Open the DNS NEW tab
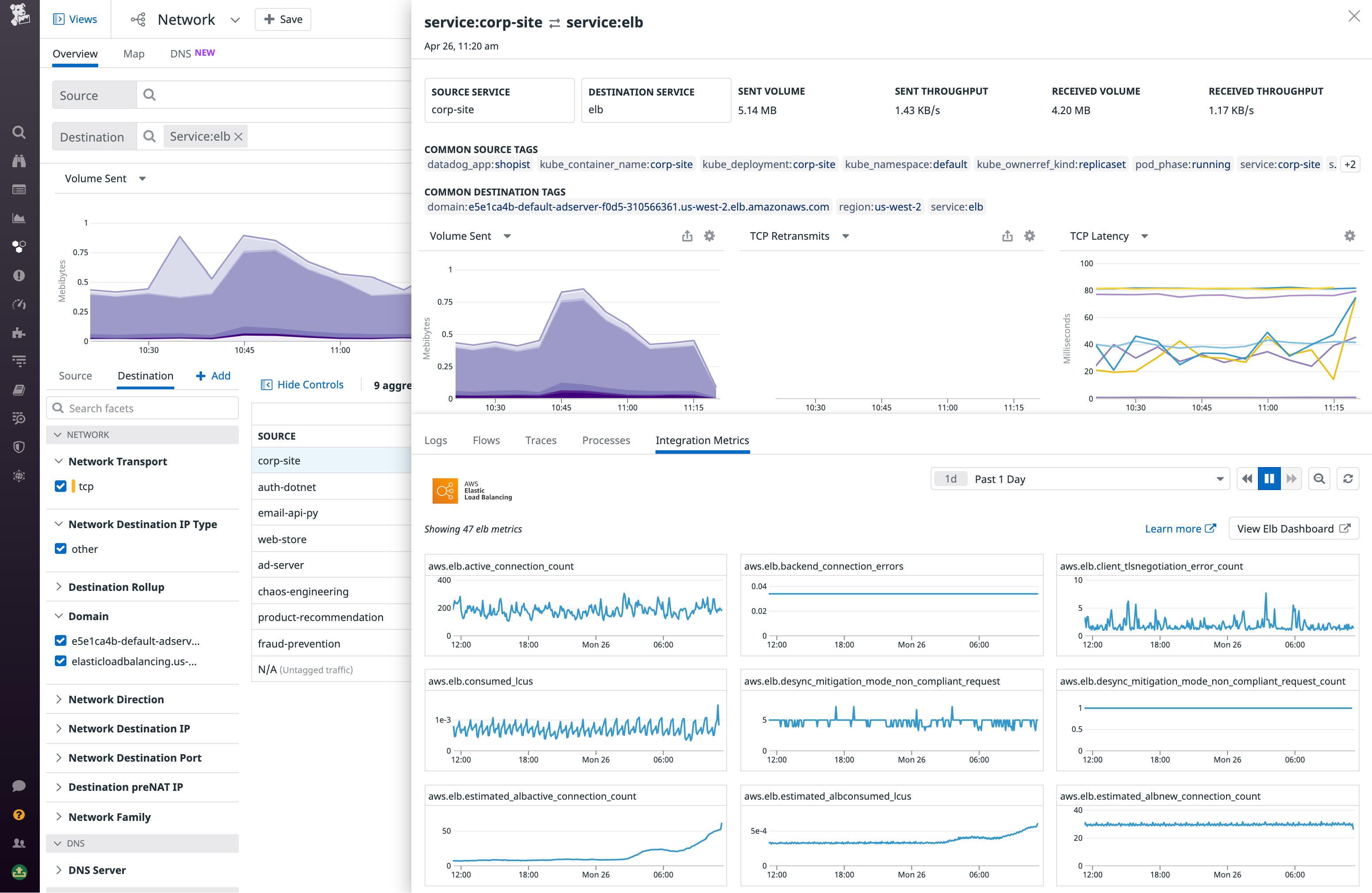Viewport: 1372px width, 893px height. 182,53
